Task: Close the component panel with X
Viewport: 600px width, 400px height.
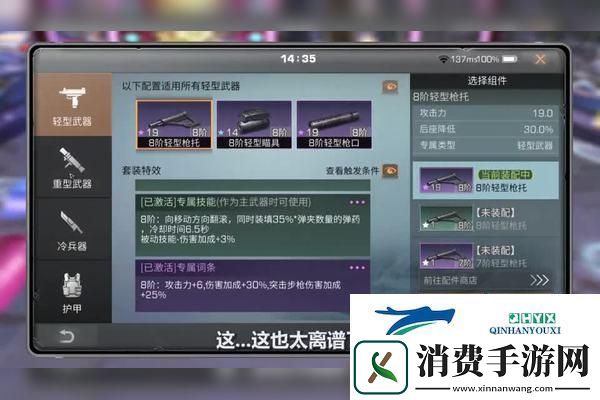Action: pyautogui.click(x=540, y=59)
